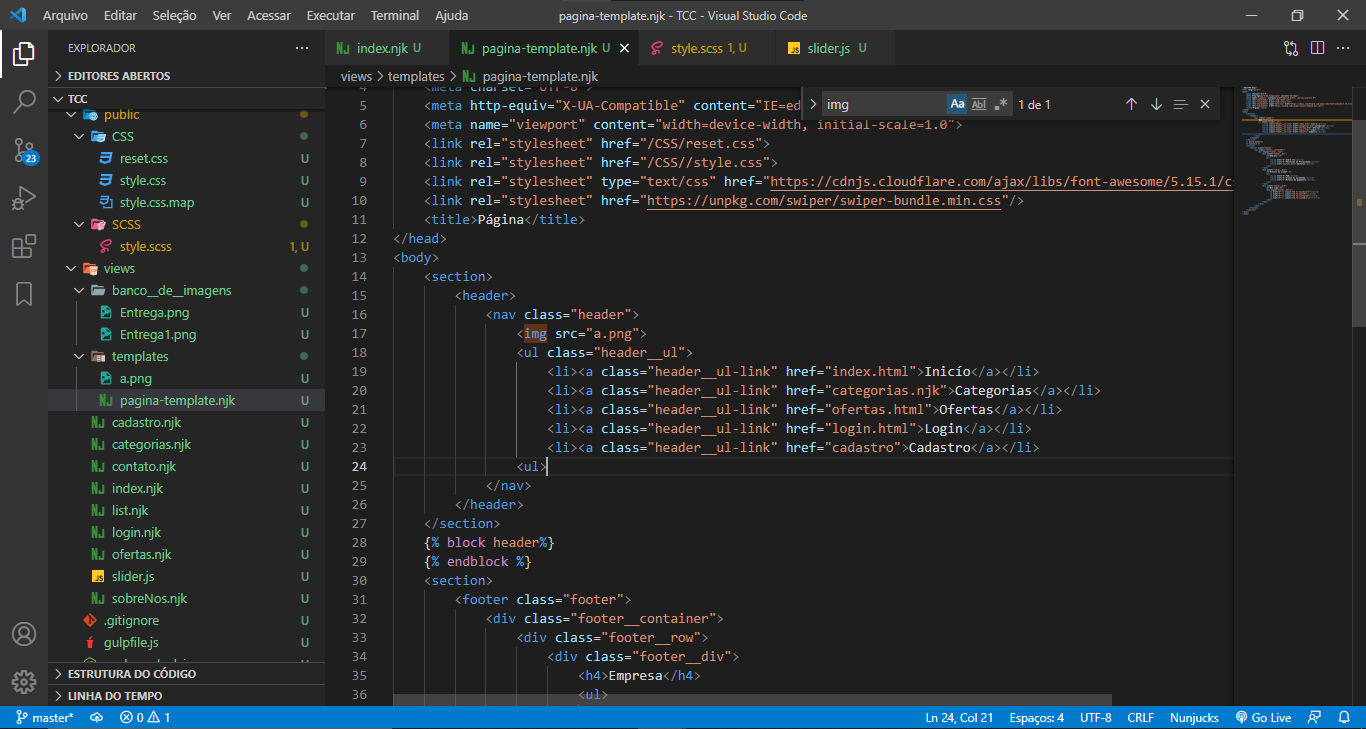Click Espaços: 4 indentation setting
The image size is (1366, 729).
1036,717
